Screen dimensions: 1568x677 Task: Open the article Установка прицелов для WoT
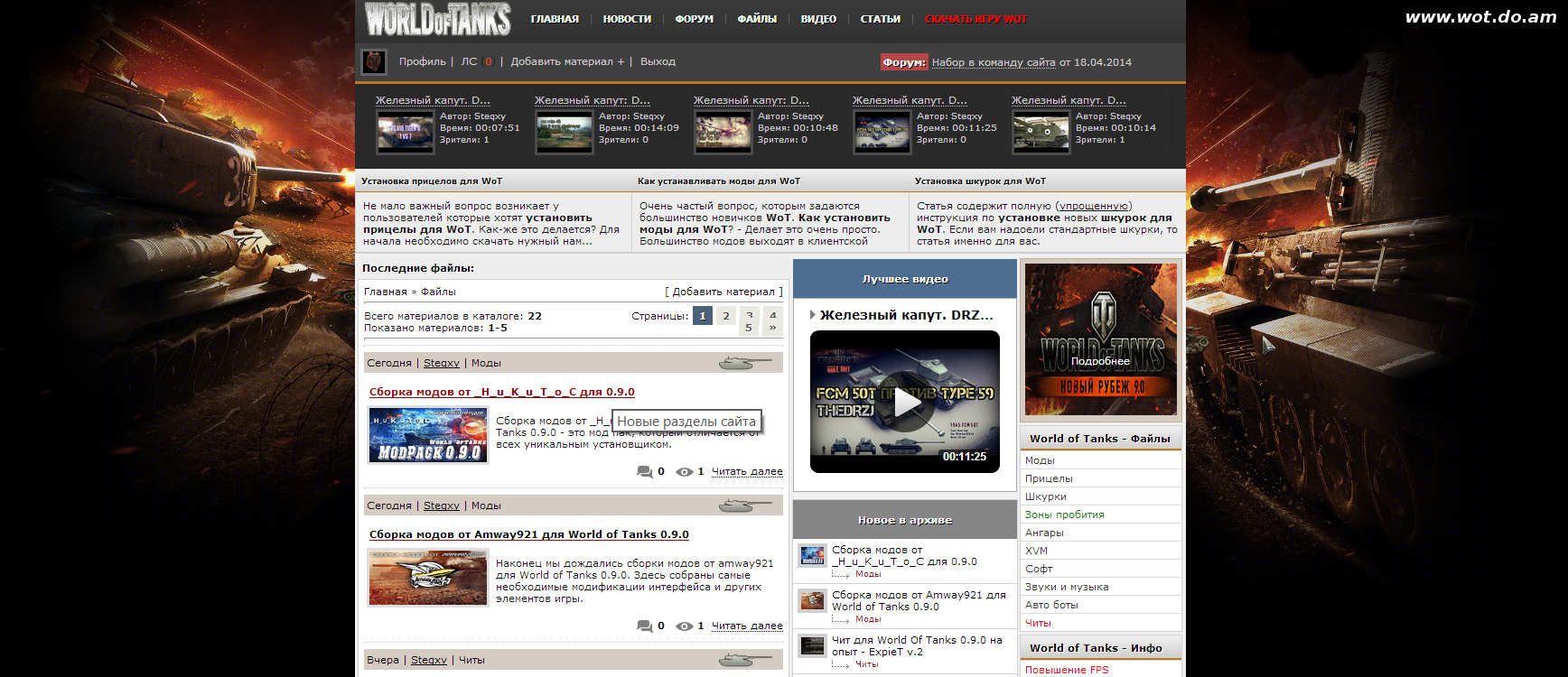click(432, 181)
